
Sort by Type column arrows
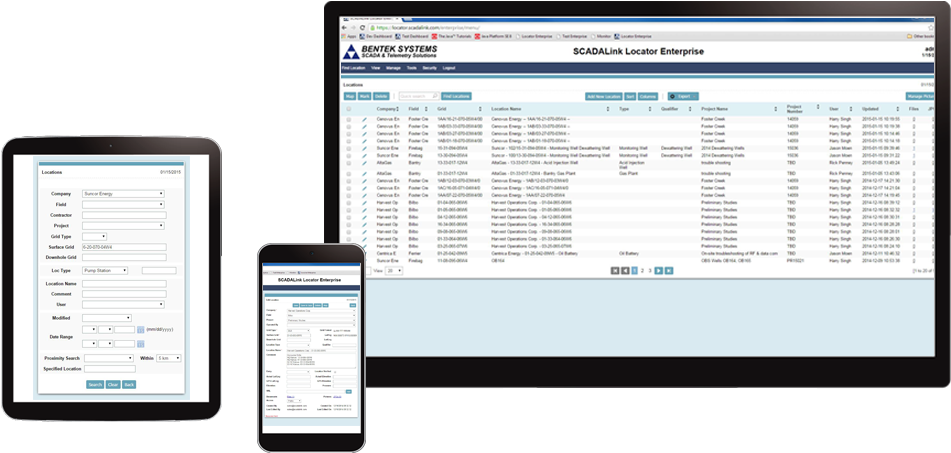[x=652, y=109]
